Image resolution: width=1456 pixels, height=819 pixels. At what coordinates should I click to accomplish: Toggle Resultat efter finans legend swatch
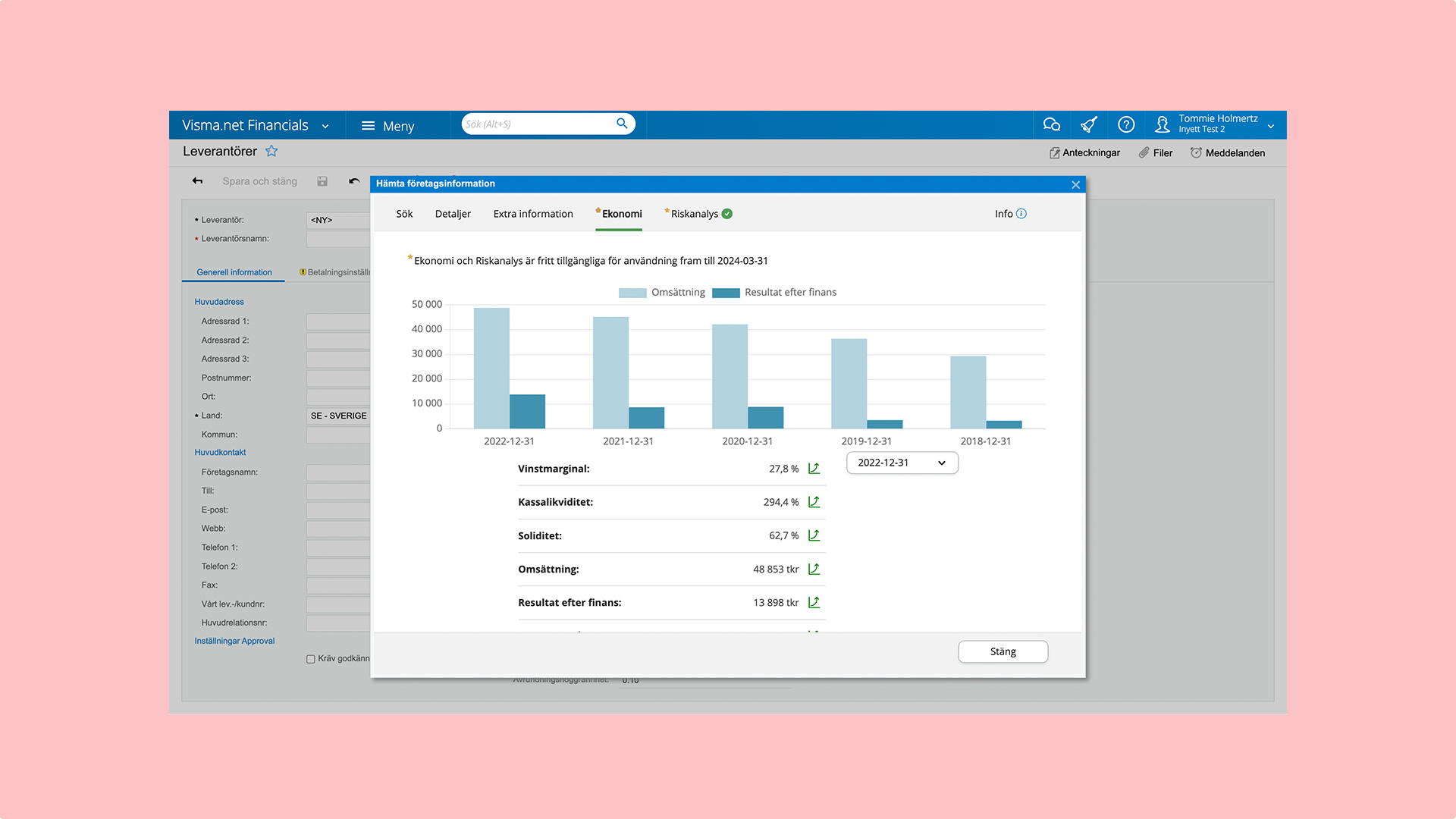(726, 293)
